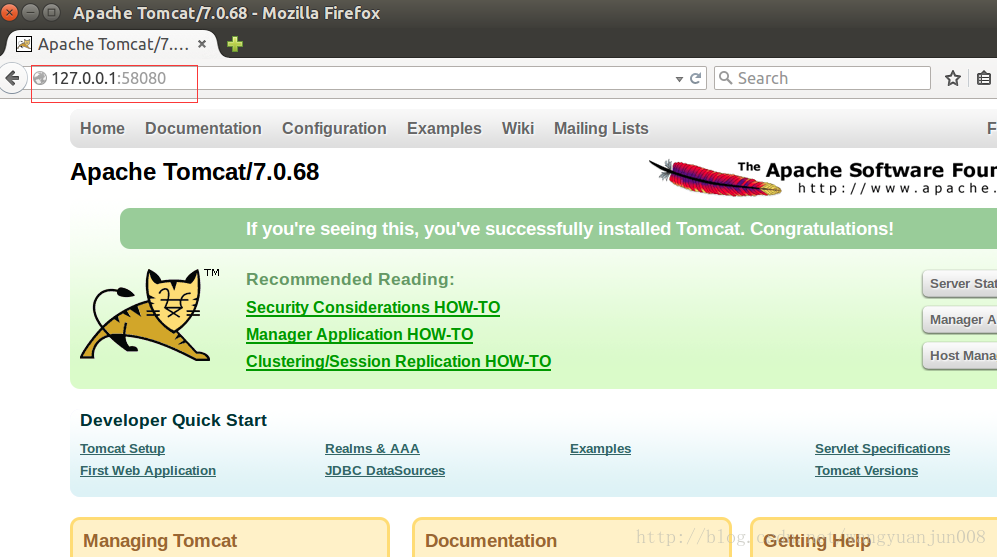Open the bookmarks list icon
The image size is (997, 557).
pyautogui.click(x=984, y=78)
